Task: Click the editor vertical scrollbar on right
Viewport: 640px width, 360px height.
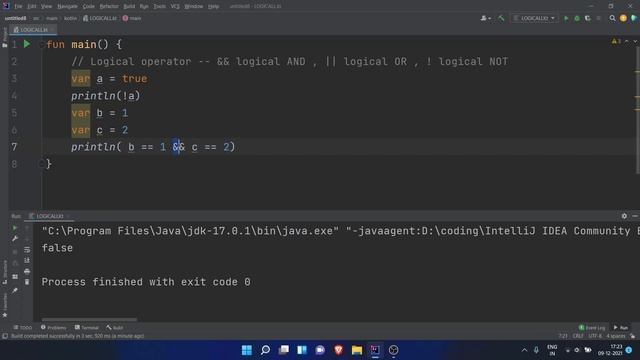Action: click(638, 110)
